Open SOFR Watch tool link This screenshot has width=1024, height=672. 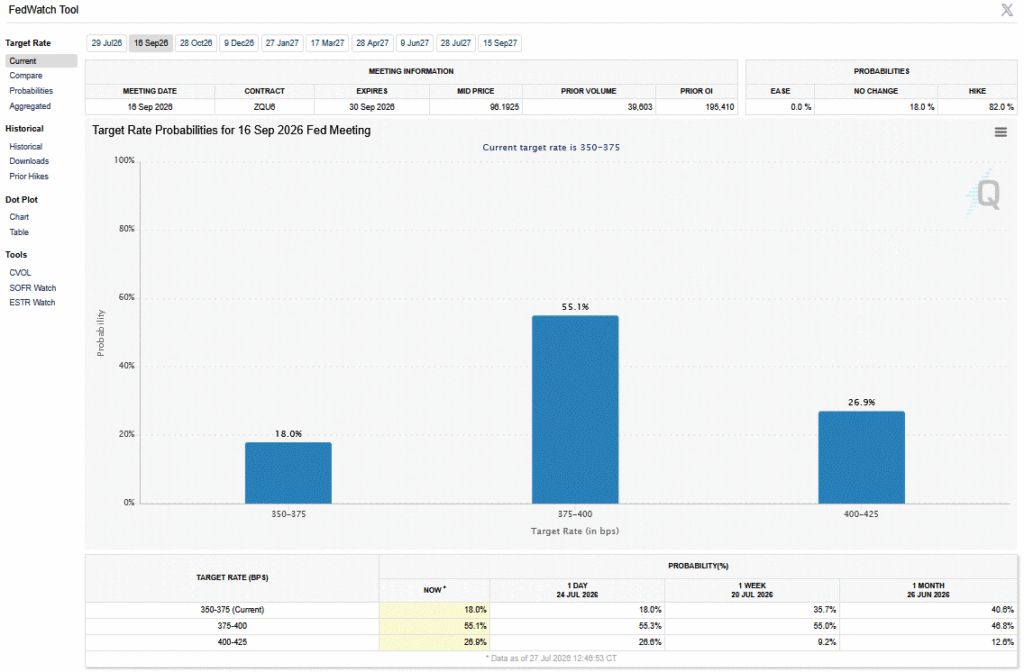click(x=33, y=288)
